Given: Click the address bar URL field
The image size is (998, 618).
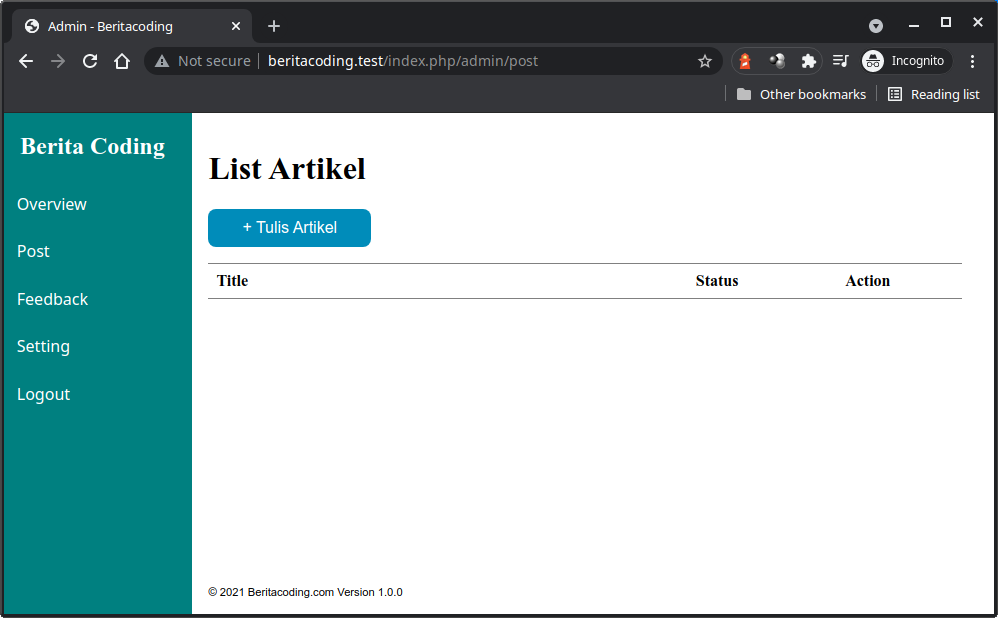Looking at the screenshot, I should coord(450,61).
